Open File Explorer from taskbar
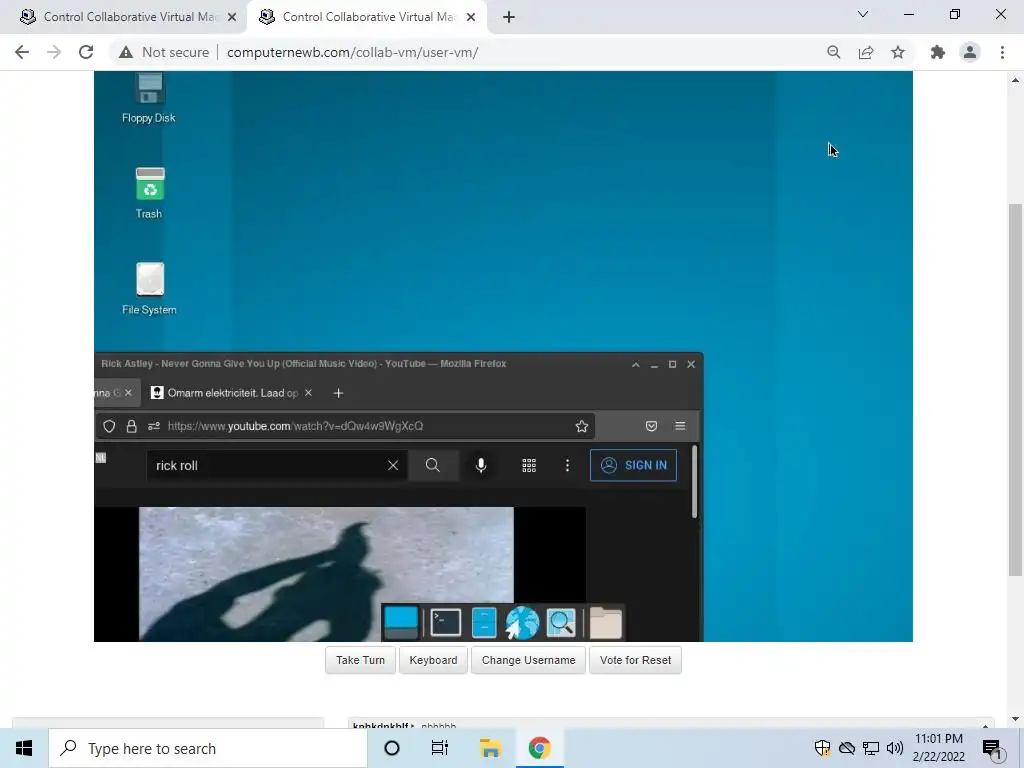1024x768 pixels. [x=490, y=748]
